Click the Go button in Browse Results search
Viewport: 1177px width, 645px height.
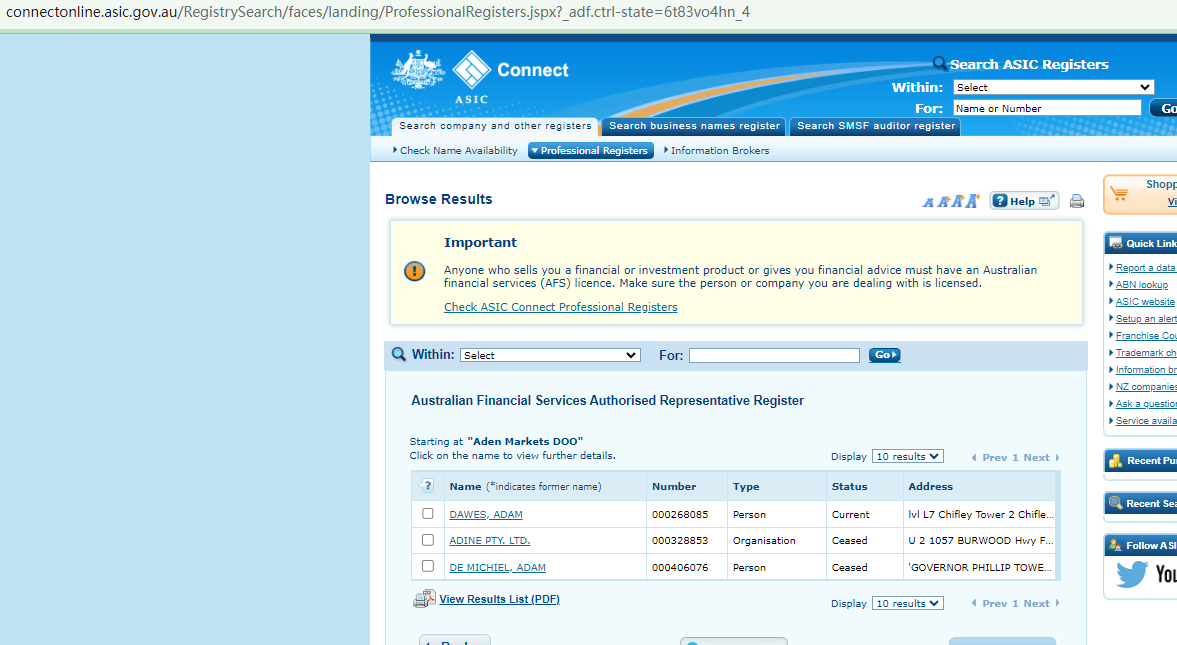(x=884, y=355)
